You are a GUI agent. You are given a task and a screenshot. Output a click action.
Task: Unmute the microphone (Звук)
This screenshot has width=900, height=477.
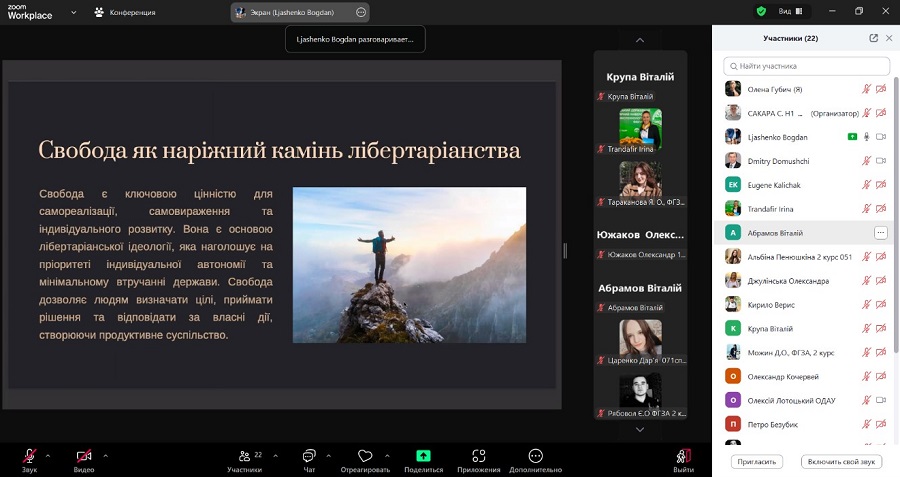point(29,456)
